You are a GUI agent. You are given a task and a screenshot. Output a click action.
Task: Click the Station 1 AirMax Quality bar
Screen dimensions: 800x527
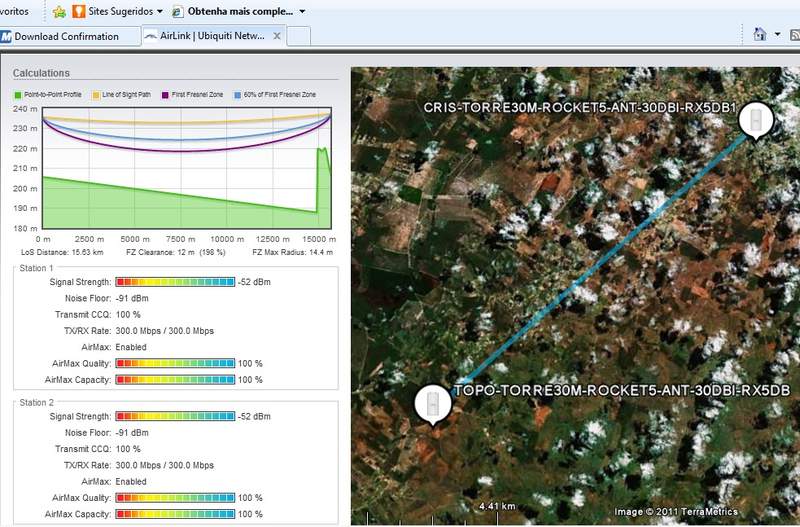point(175,363)
